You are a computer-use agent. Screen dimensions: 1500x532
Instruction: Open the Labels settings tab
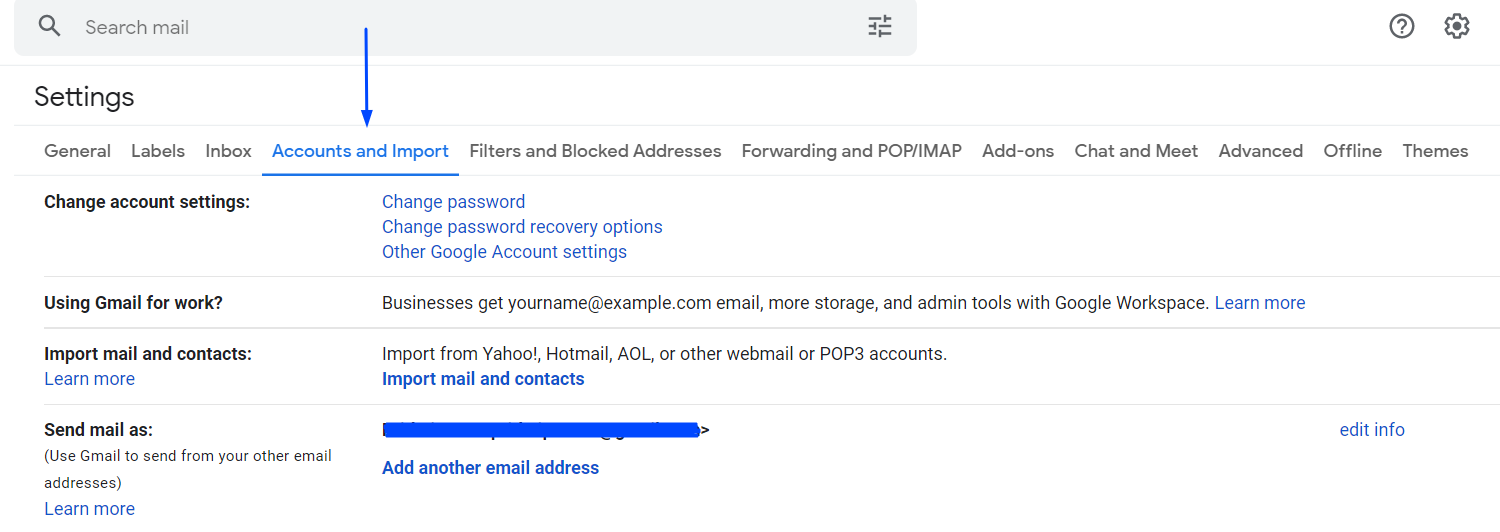point(158,151)
